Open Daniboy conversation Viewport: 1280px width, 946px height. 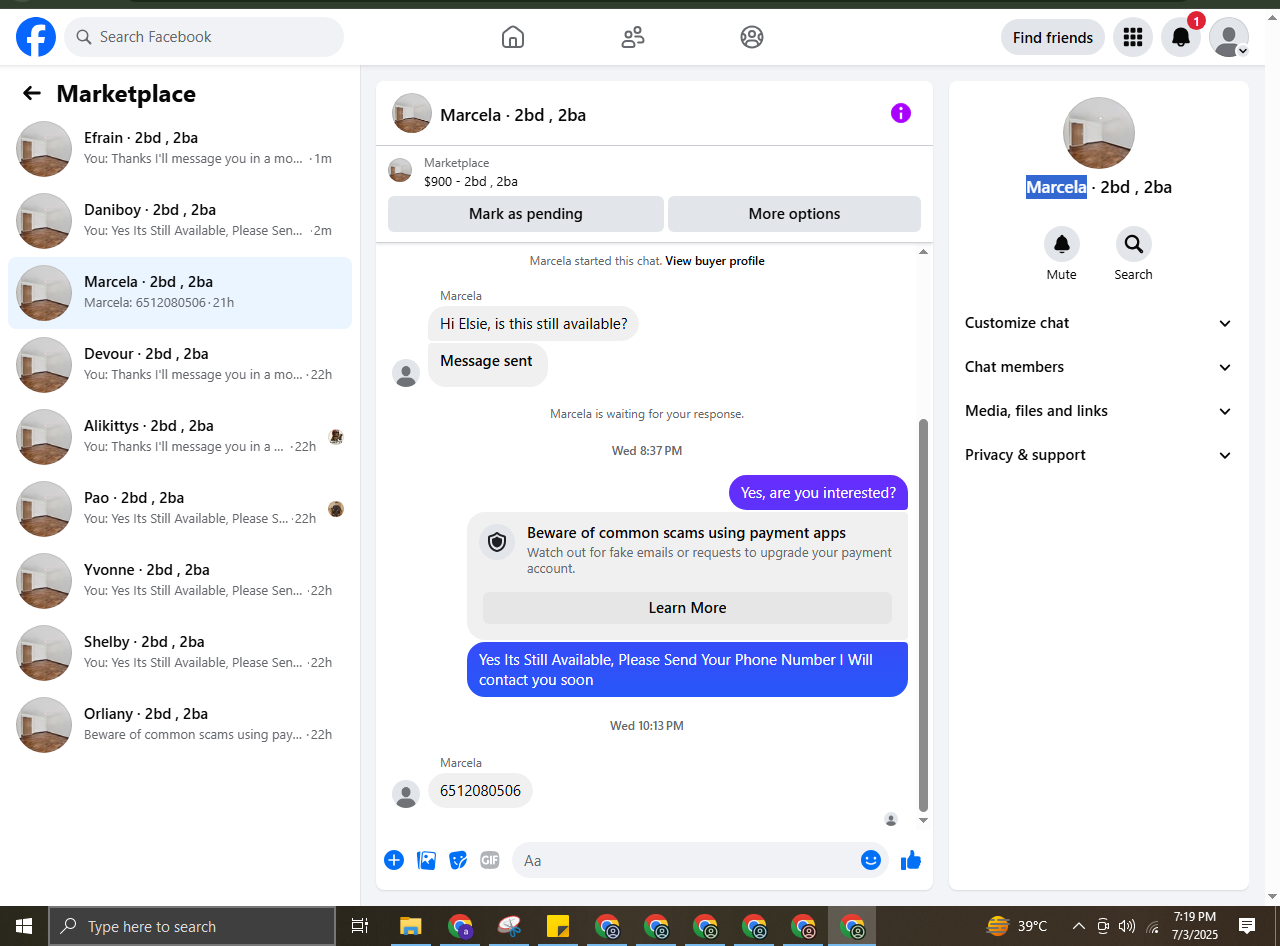point(180,221)
